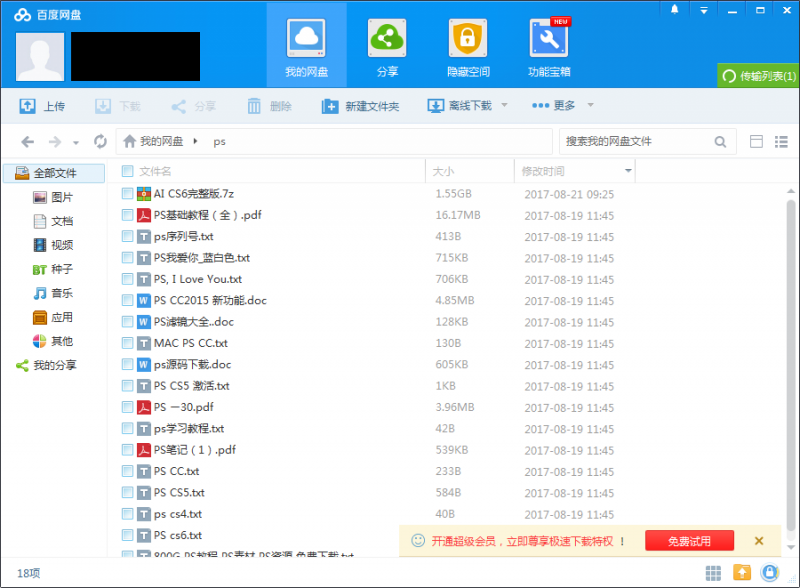
Task: Click the 上传 upload button
Action: coord(42,106)
